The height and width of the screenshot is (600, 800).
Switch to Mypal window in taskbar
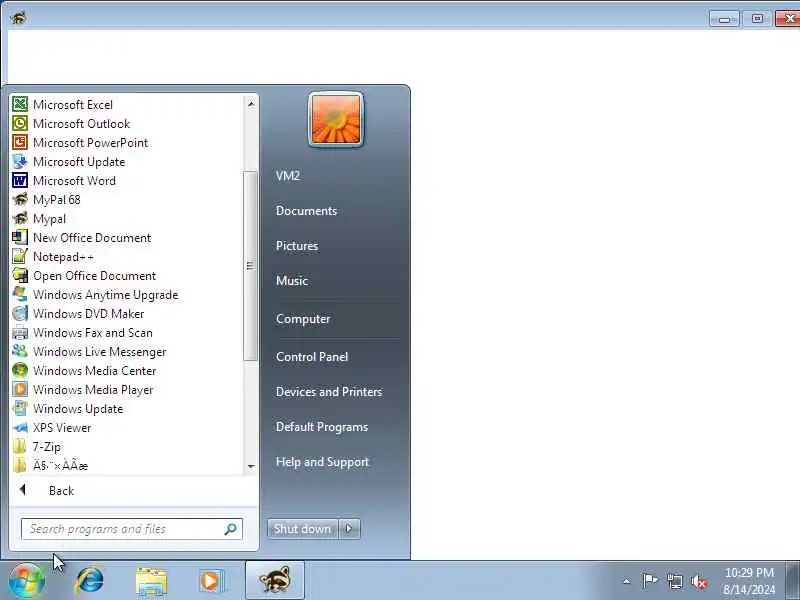275,580
